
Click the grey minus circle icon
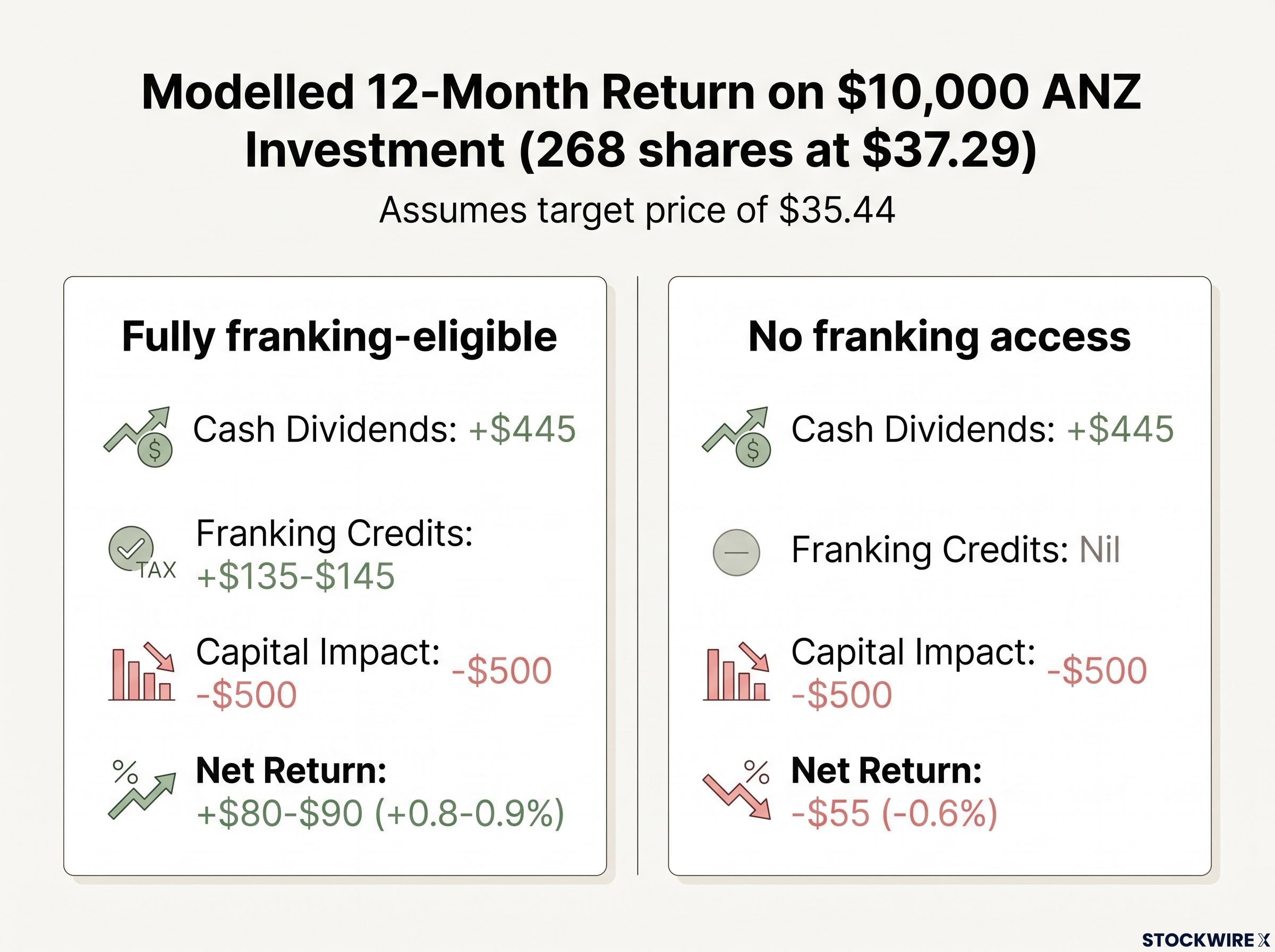click(736, 552)
